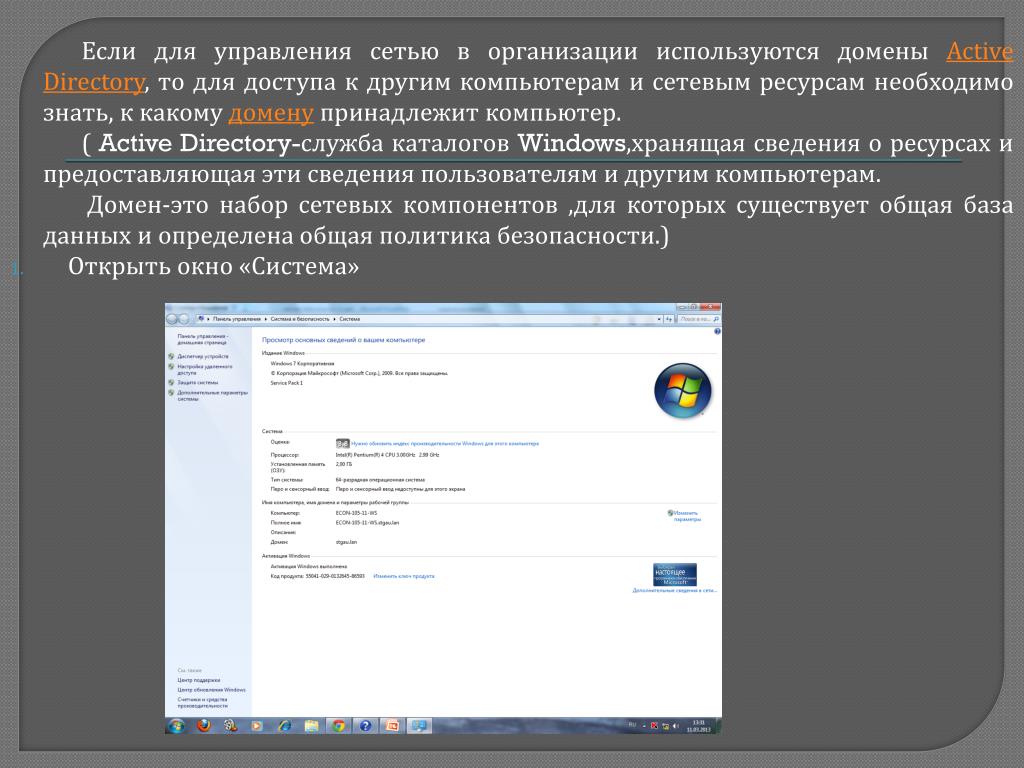Screen dimensions: 1024x768
Task: Click shield icon beside 'Защита системы'
Action: [x=171, y=383]
